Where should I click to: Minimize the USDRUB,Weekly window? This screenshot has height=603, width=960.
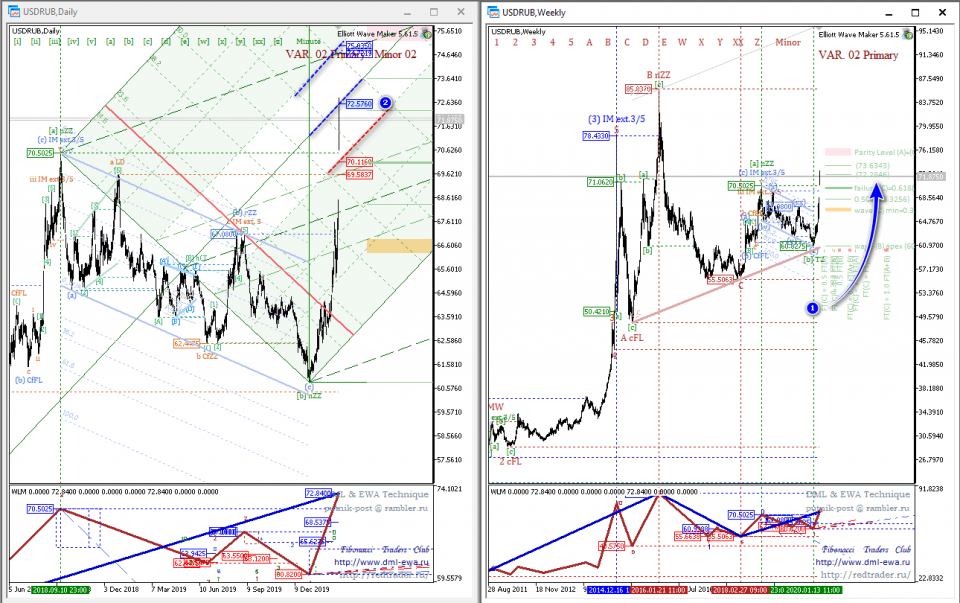889,13
